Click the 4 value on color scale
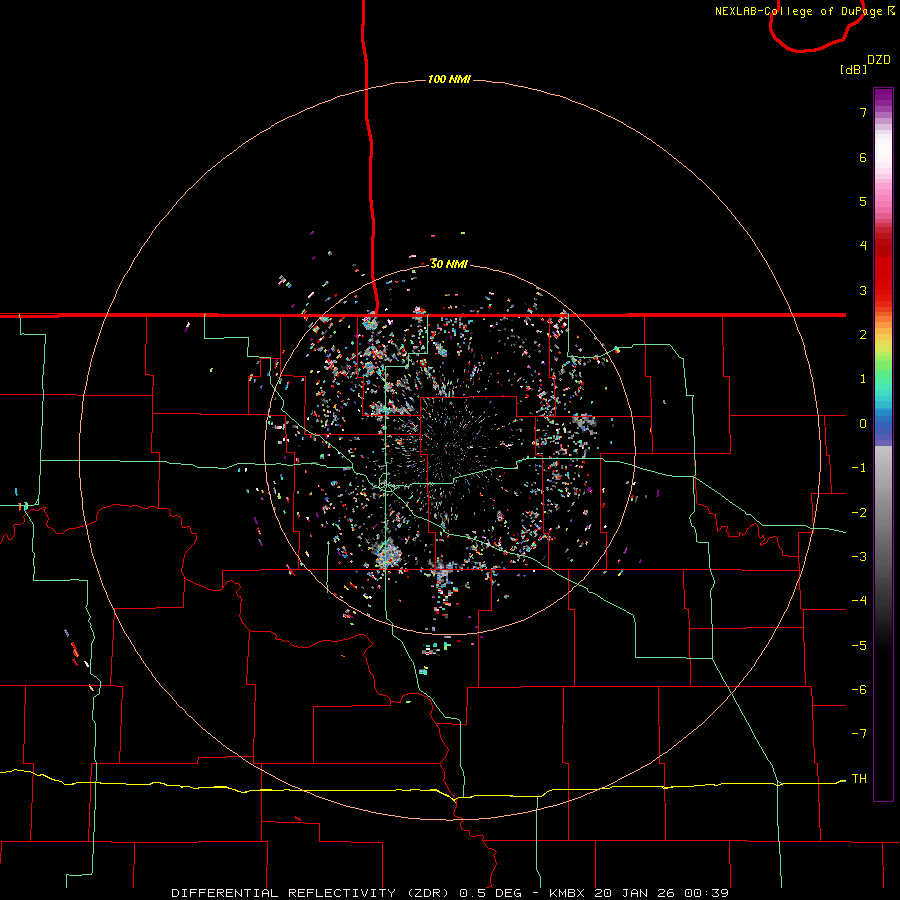This screenshot has width=900, height=900. click(x=863, y=246)
